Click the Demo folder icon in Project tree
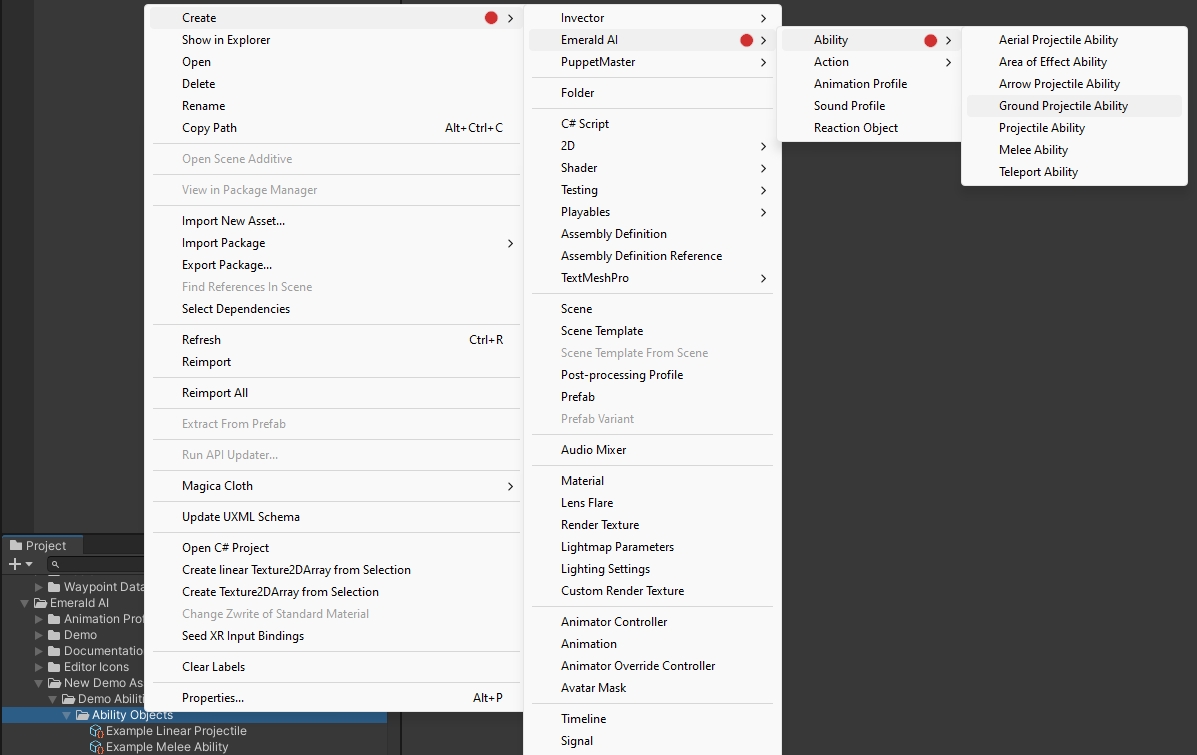This screenshot has height=755, width=1197. 54,635
